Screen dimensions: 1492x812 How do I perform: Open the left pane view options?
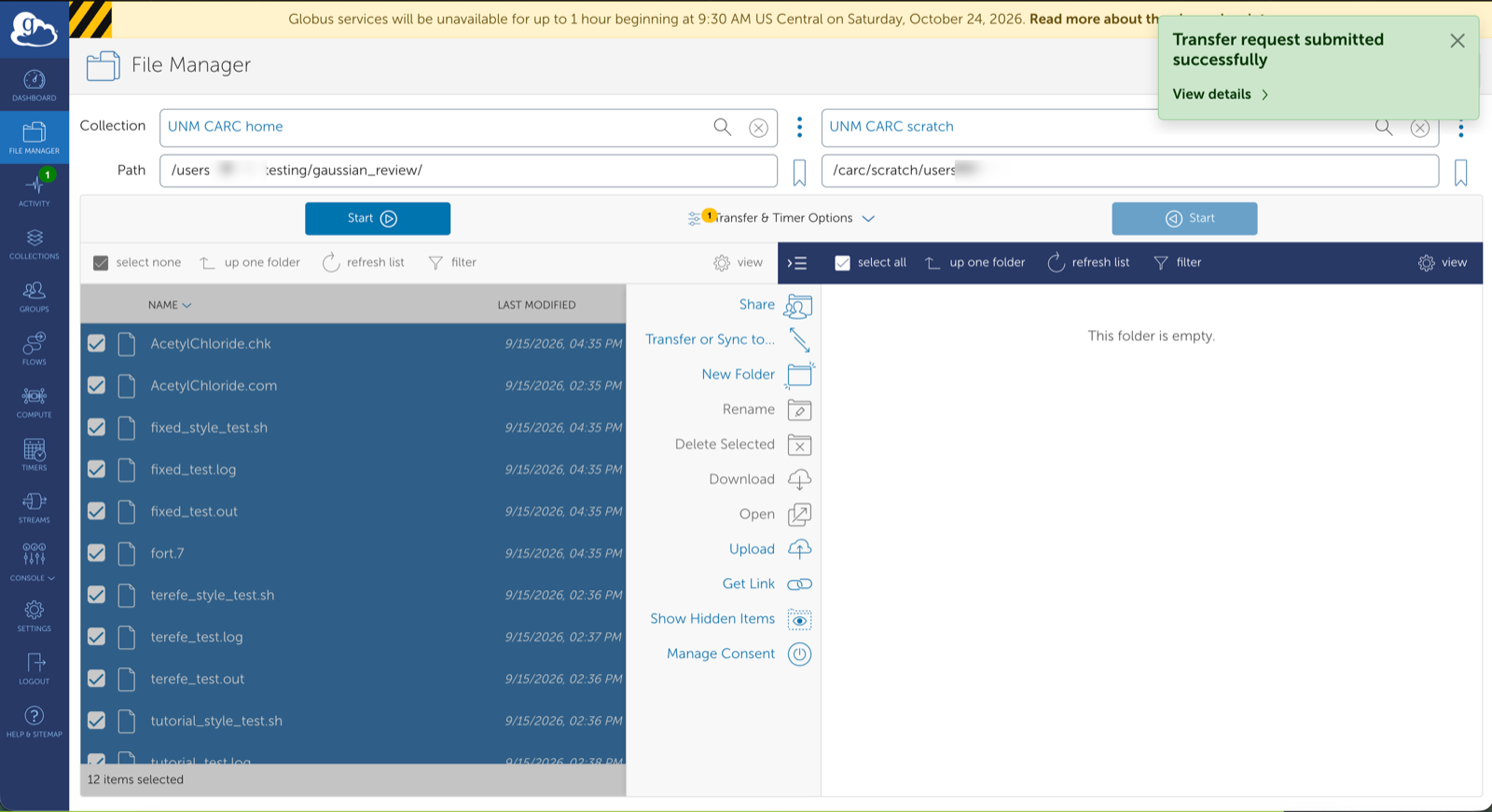739,263
